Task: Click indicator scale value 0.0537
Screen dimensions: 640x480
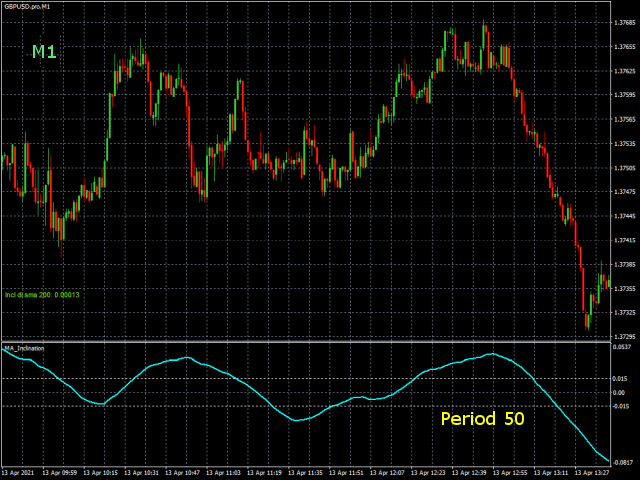Action: click(622, 347)
